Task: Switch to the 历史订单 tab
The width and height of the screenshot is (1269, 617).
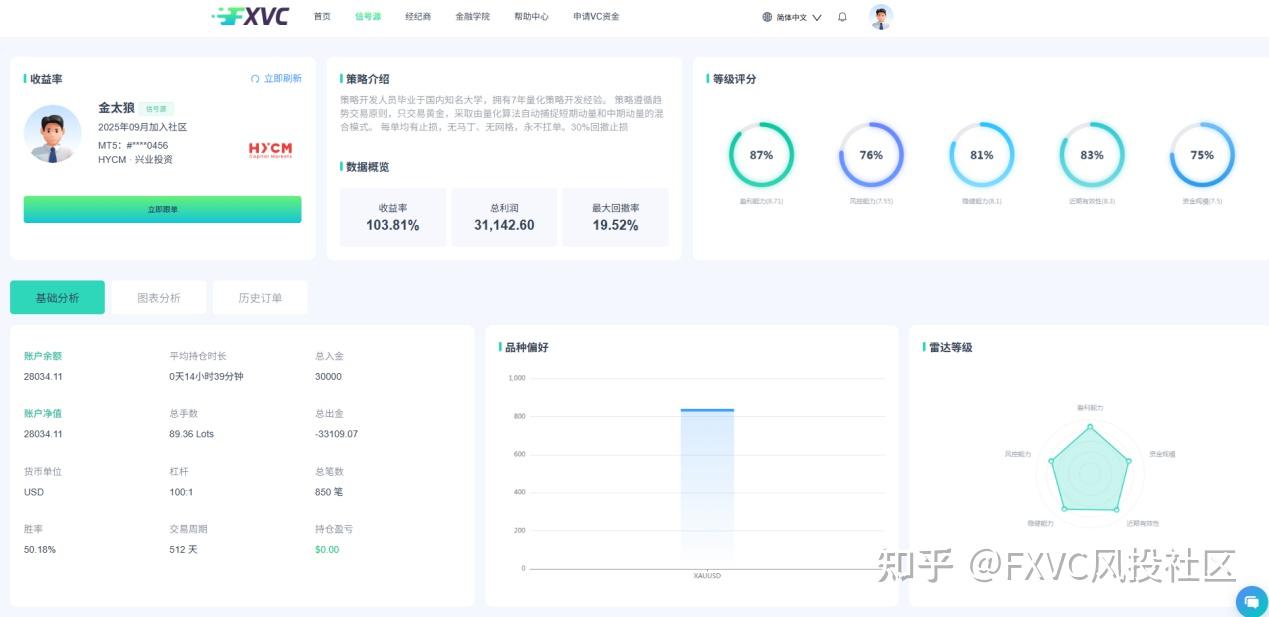Action: pos(260,298)
